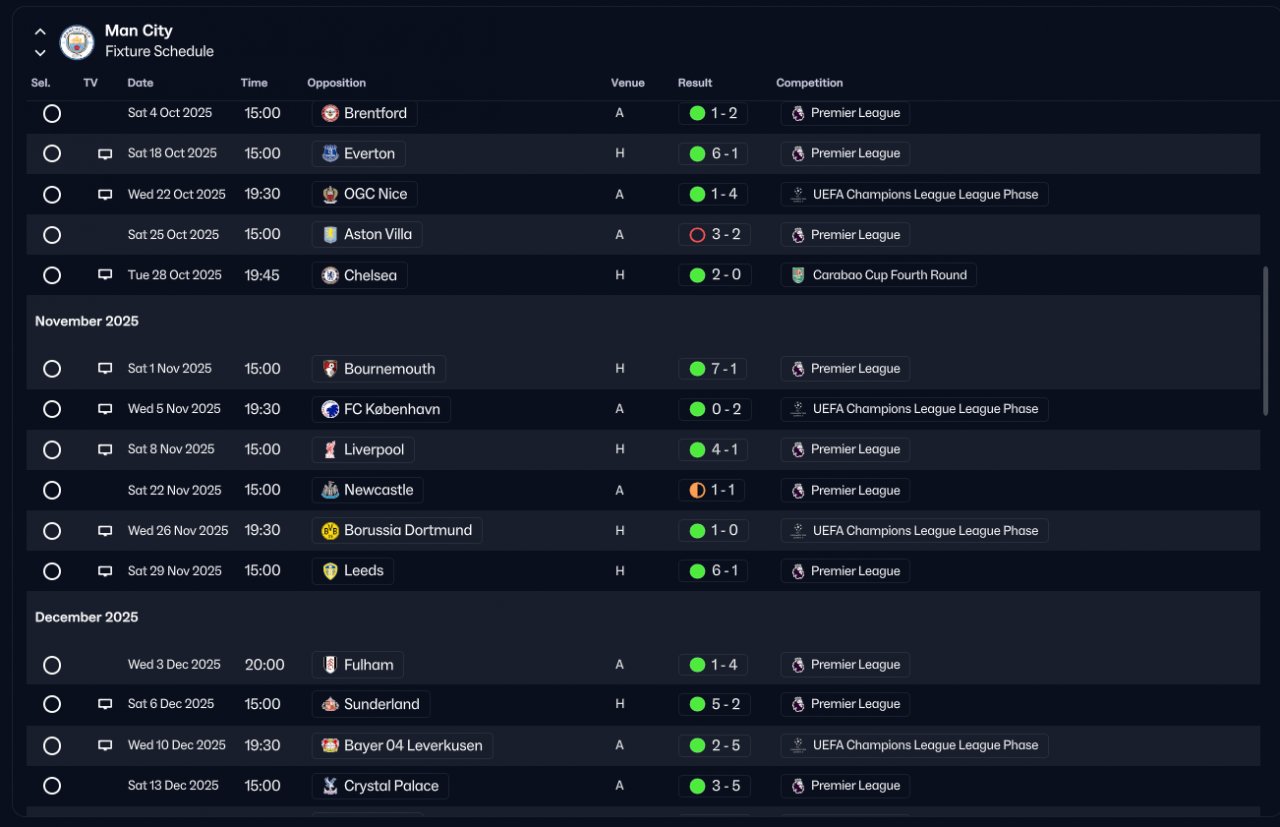
Task: Click the TV icon on Liverpool fixture
Action: pos(105,450)
